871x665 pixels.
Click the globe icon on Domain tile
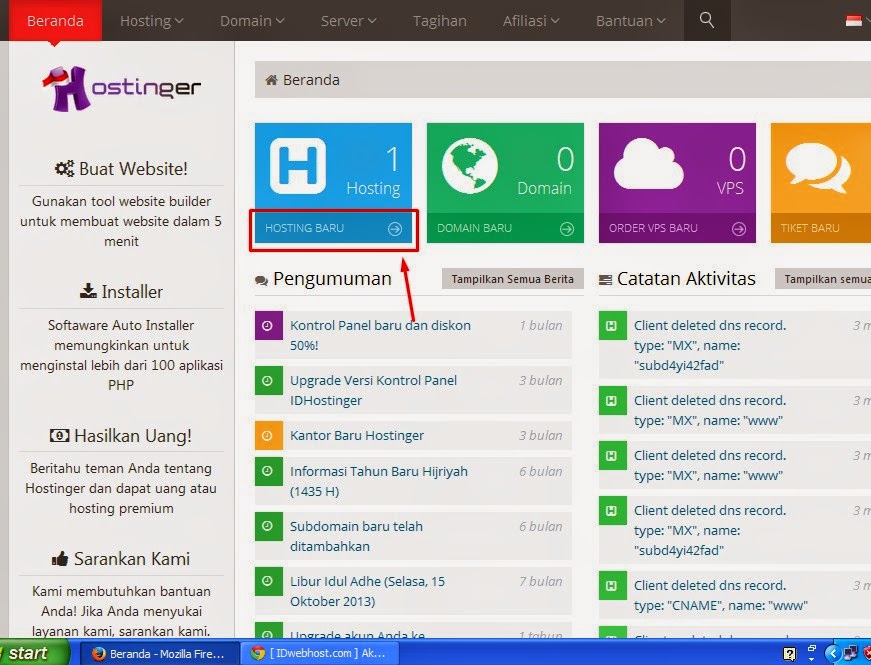(470, 166)
